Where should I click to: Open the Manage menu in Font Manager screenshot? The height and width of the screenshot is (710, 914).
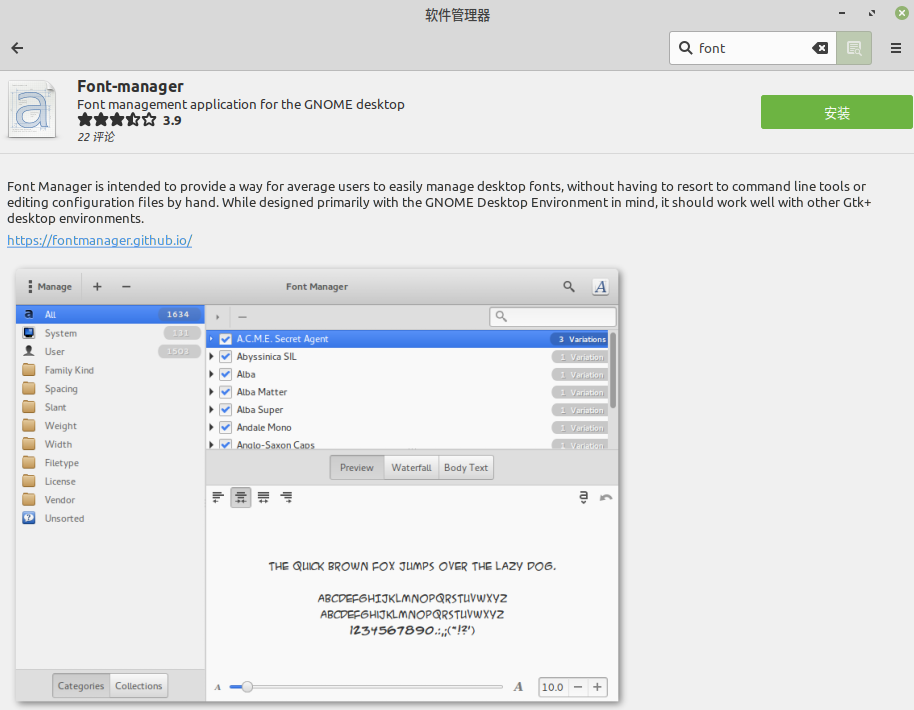coord(50,286)
